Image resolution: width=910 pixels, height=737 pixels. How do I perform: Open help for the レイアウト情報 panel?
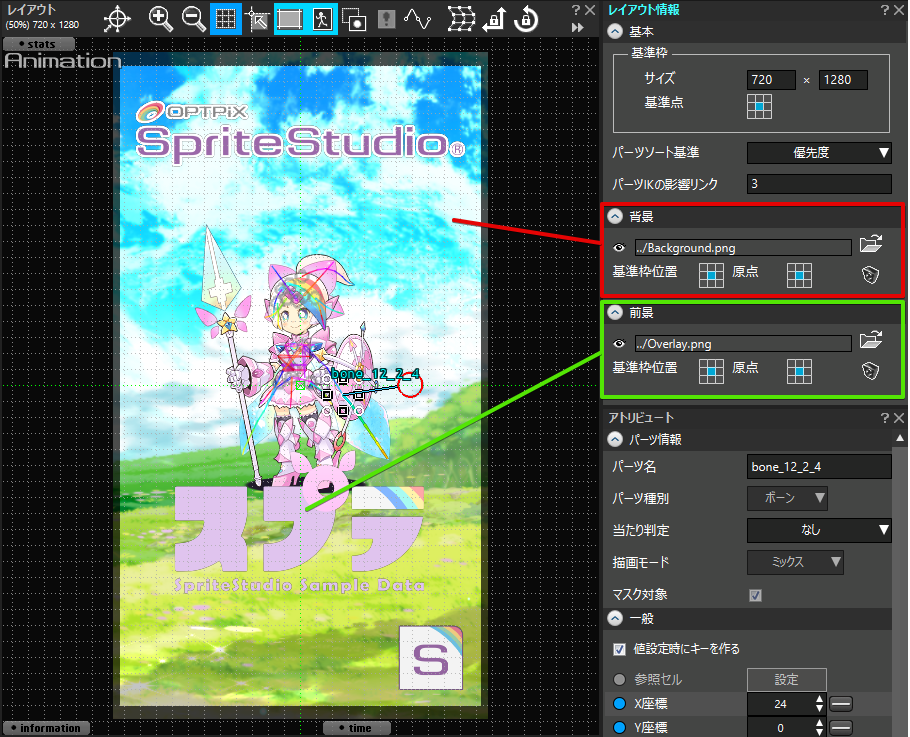(884, 10)
